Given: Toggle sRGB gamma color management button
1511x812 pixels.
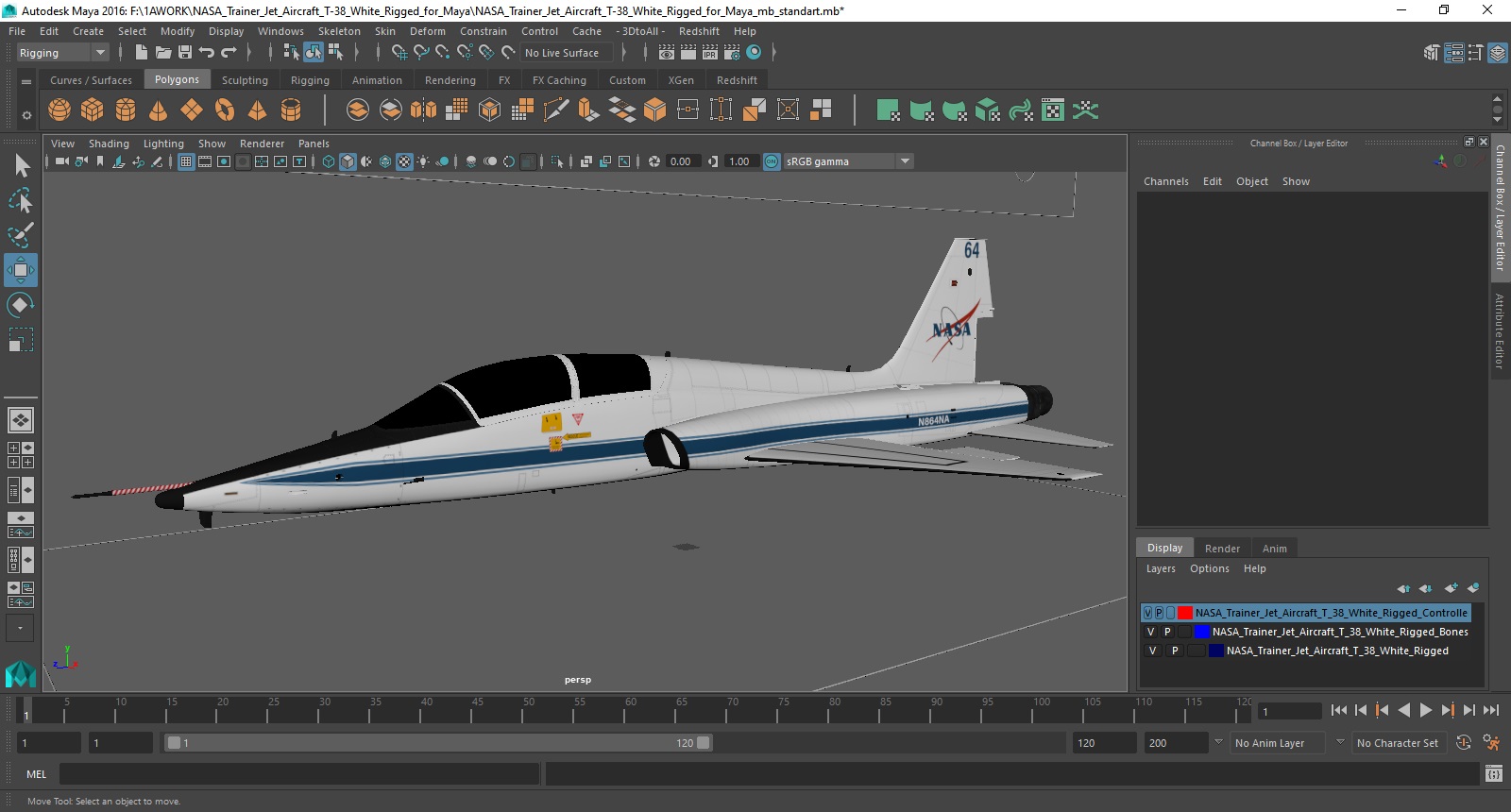Looking at the screenshot, I should 772,161.
